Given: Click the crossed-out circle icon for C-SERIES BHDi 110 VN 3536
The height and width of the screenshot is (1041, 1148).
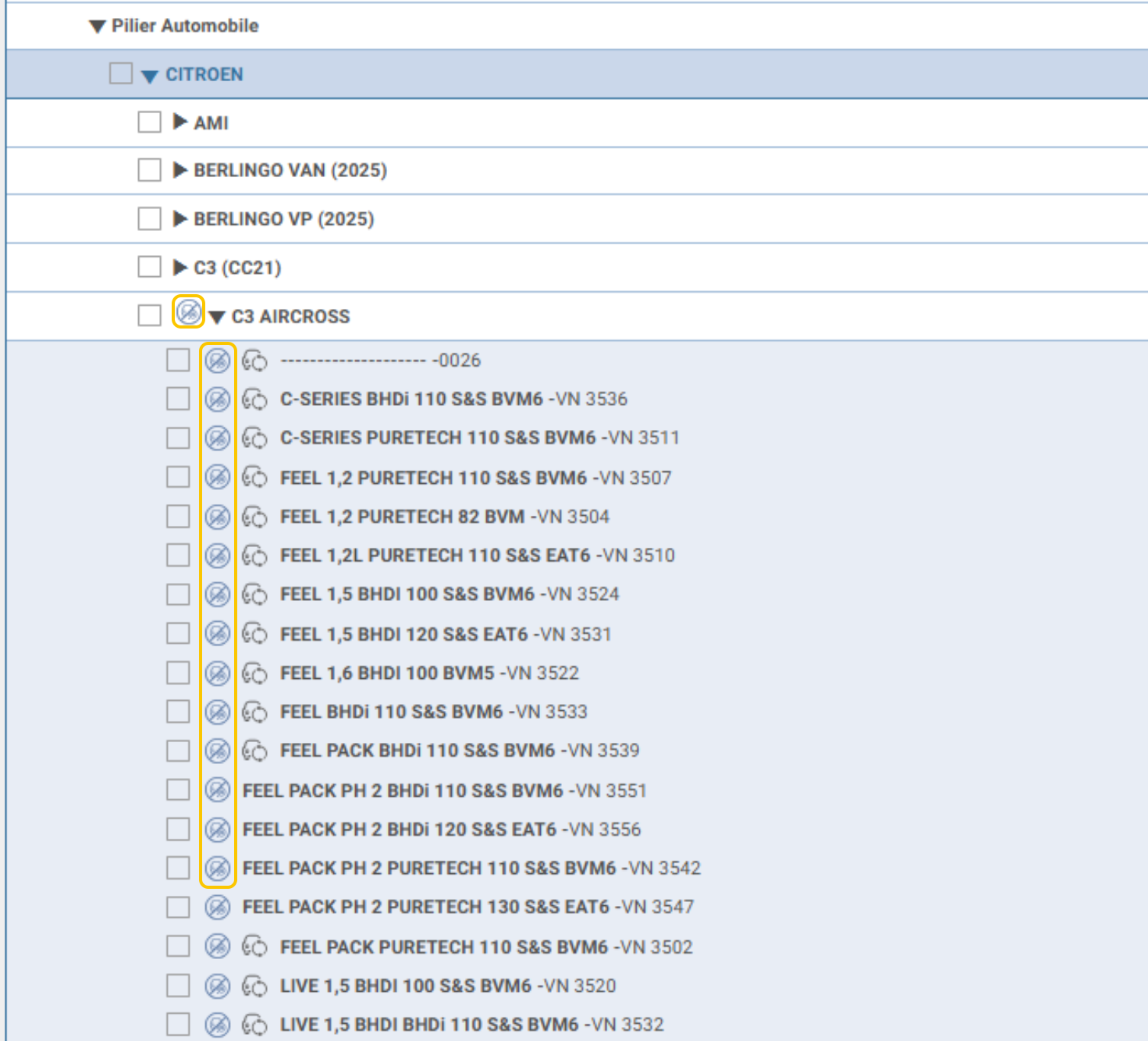Looking at the screenshot, I should pyautogui.click(x=218, y=400).
